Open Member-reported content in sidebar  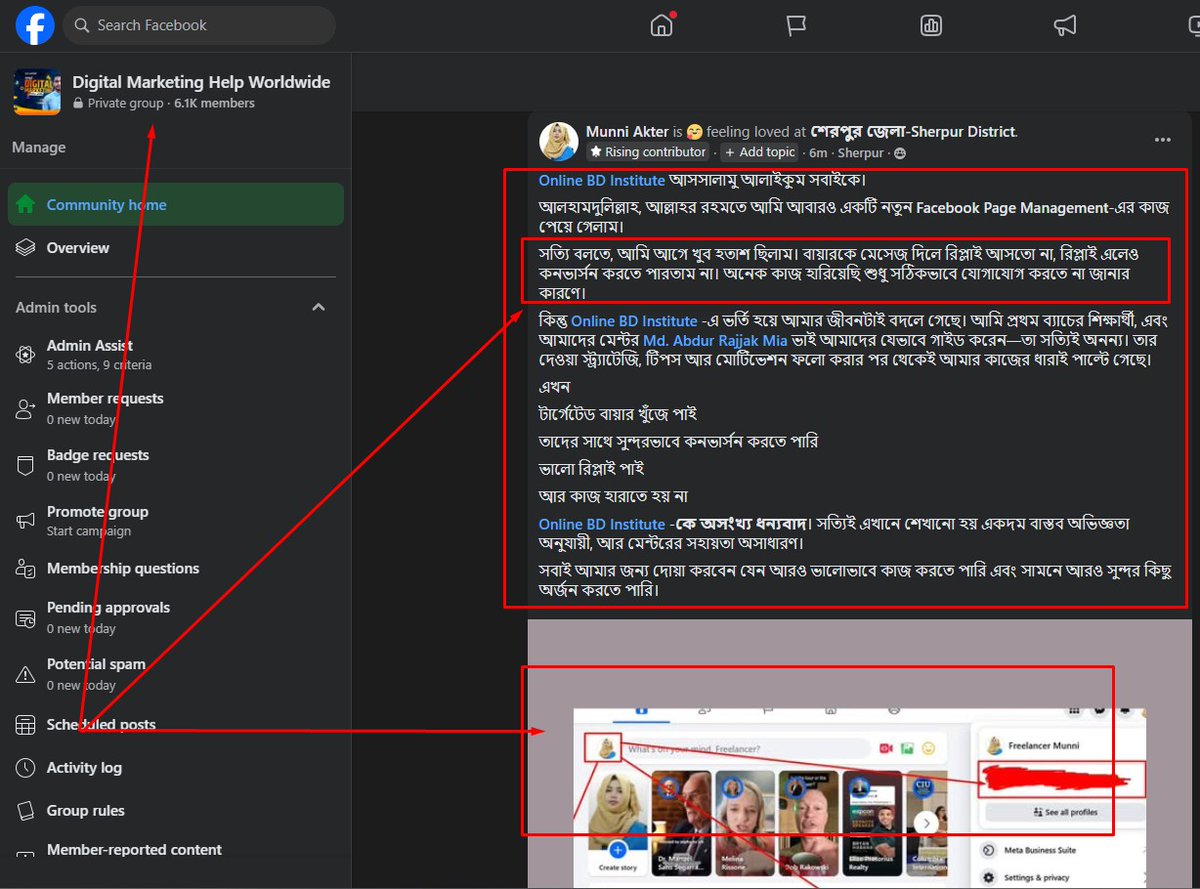point(133,849)
